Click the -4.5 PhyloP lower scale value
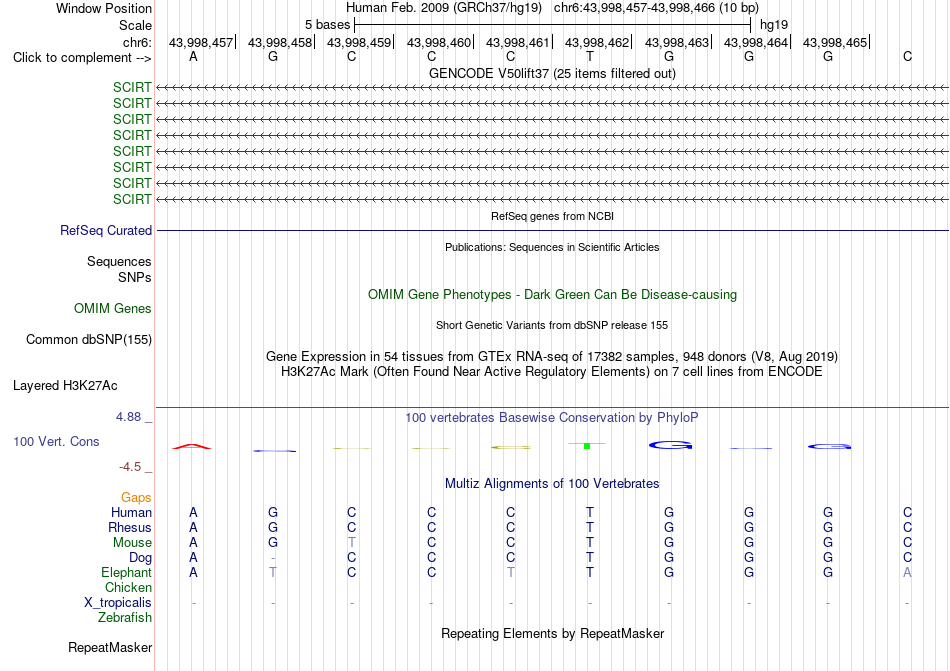The height and width of the screenshot is (671, 950). pyautogui.click(x=130, y=467)
